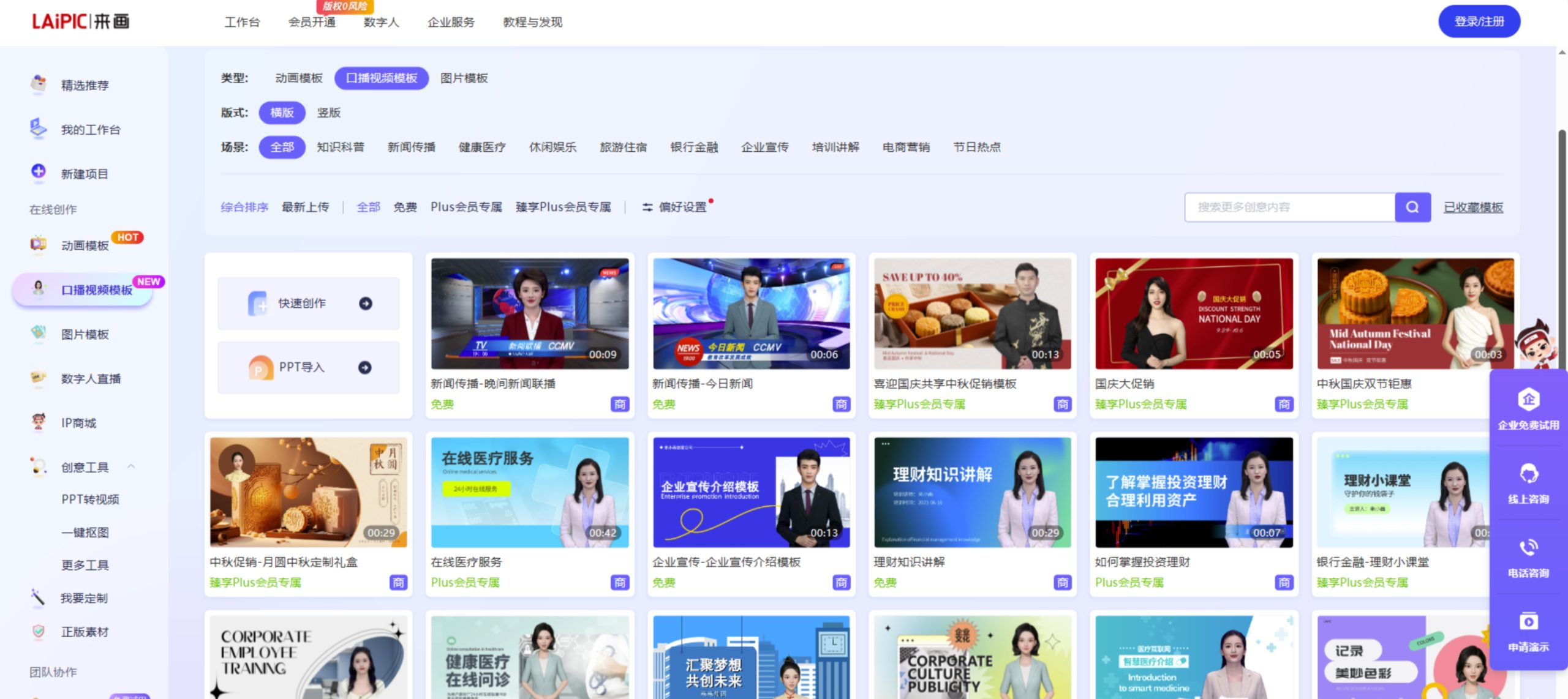Show 臻享Plus会员专属 filter

click(x=563, y=207)
